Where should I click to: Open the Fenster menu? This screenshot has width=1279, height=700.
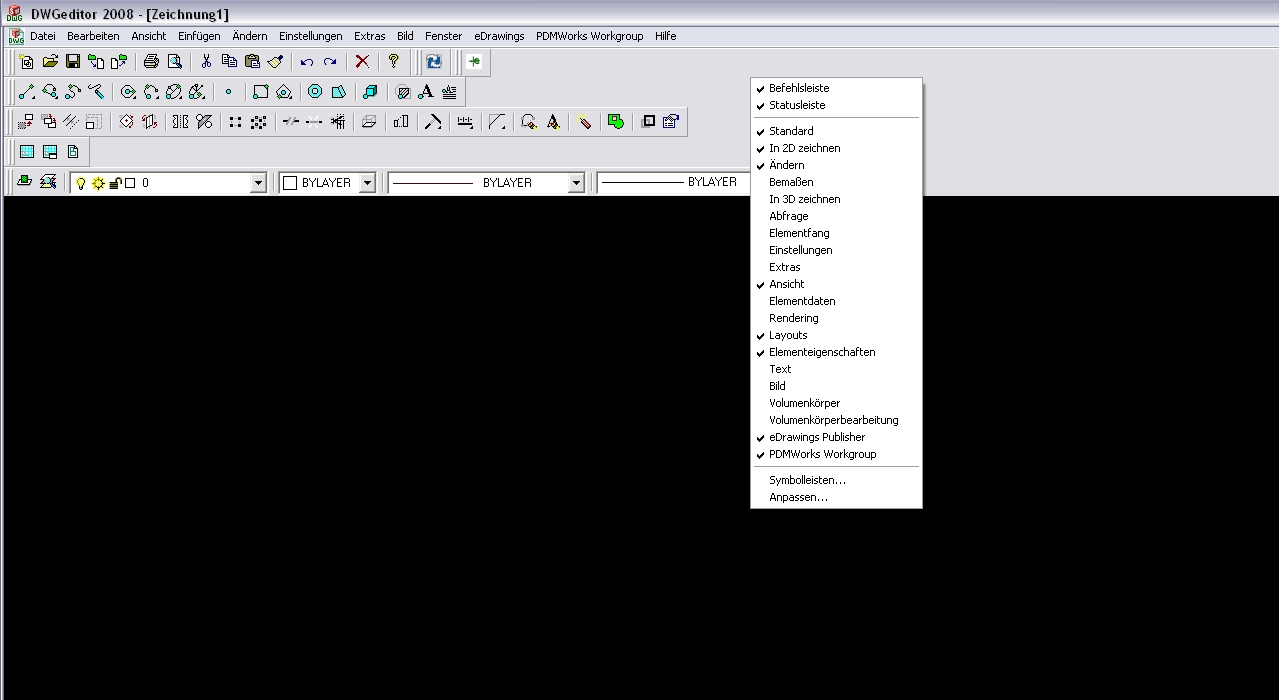pyautogui.click(x=443, y=36)
